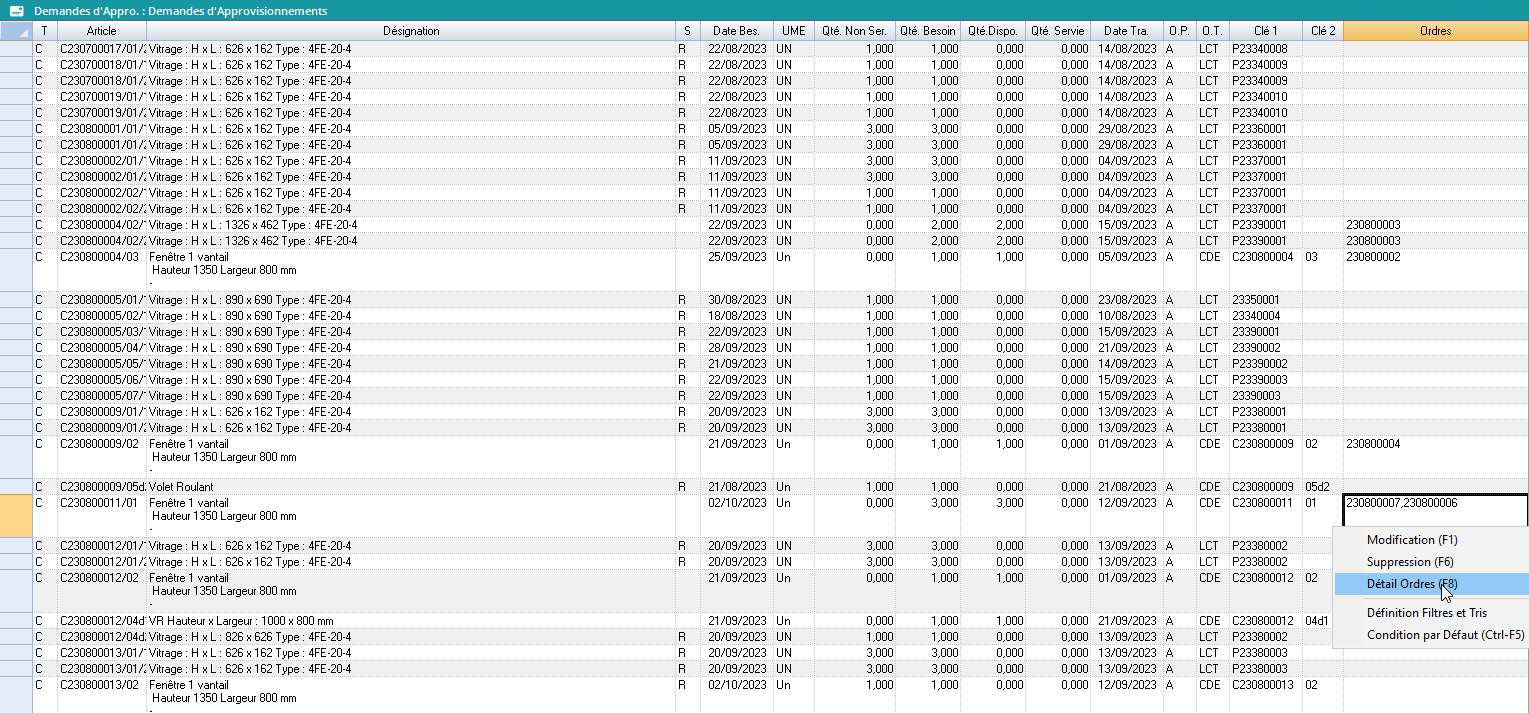
Task: Click the Date Bes. column header
Action: click(733, 31)
